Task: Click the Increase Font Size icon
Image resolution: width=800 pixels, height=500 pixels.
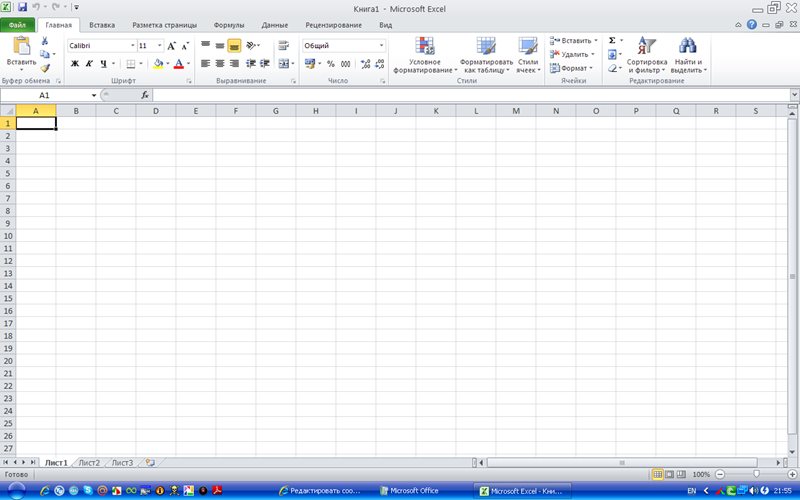Action: 172,45
